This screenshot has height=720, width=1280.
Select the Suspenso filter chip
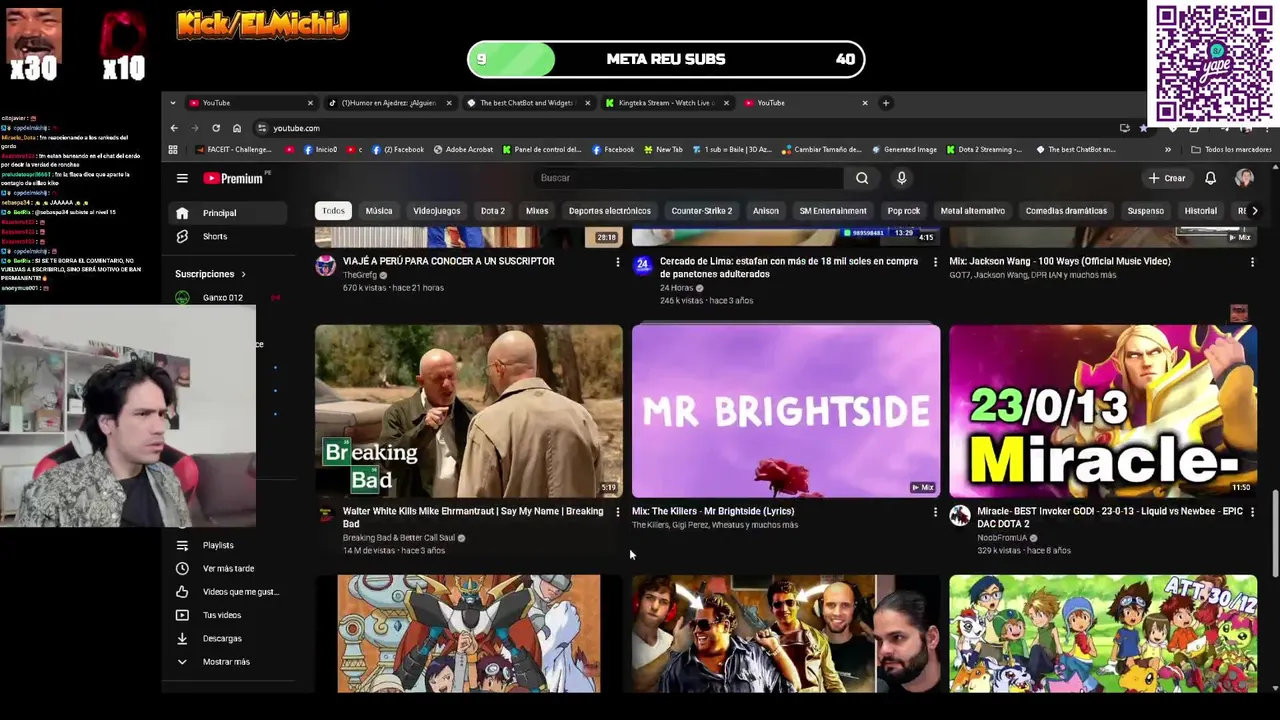coord(1146,211)
